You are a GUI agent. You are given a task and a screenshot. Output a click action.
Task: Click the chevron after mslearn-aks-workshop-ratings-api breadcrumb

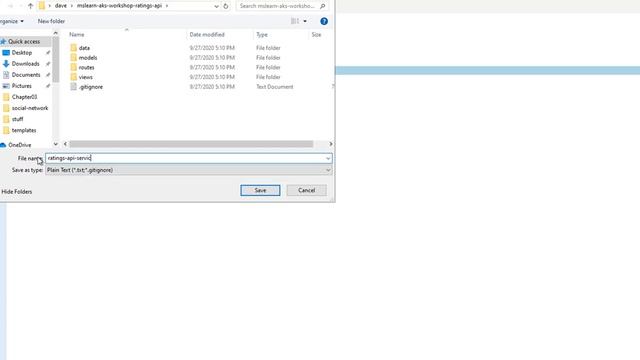(167, 6)
